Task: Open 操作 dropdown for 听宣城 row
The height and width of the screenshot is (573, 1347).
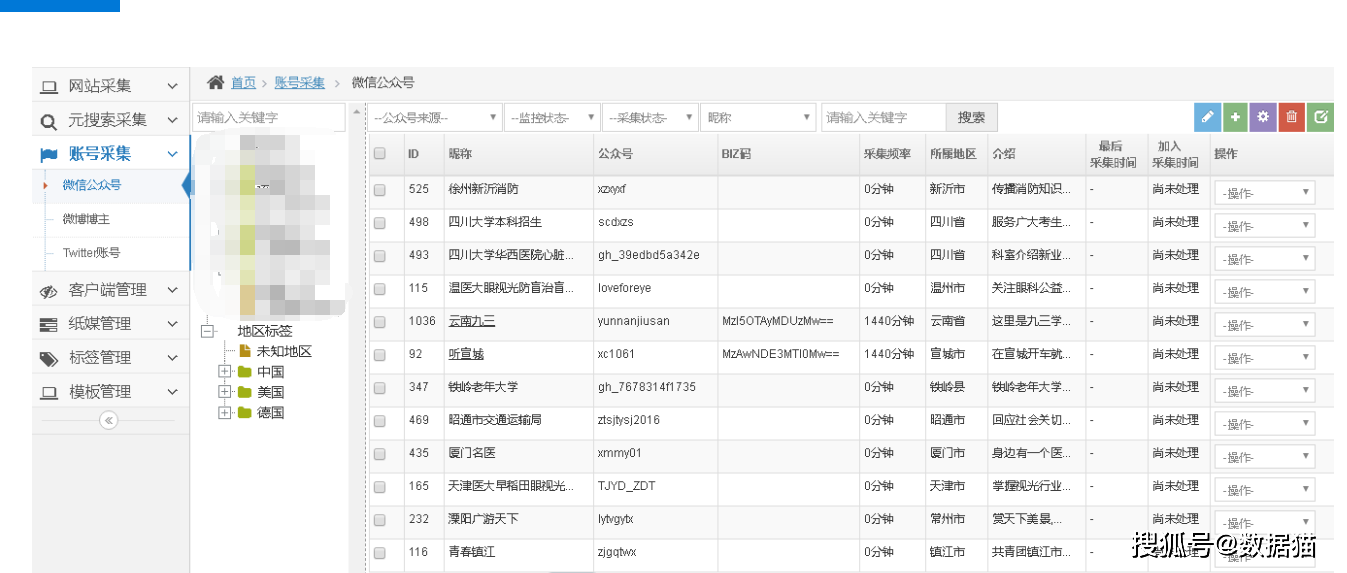Action: [x=1264, y=358]
